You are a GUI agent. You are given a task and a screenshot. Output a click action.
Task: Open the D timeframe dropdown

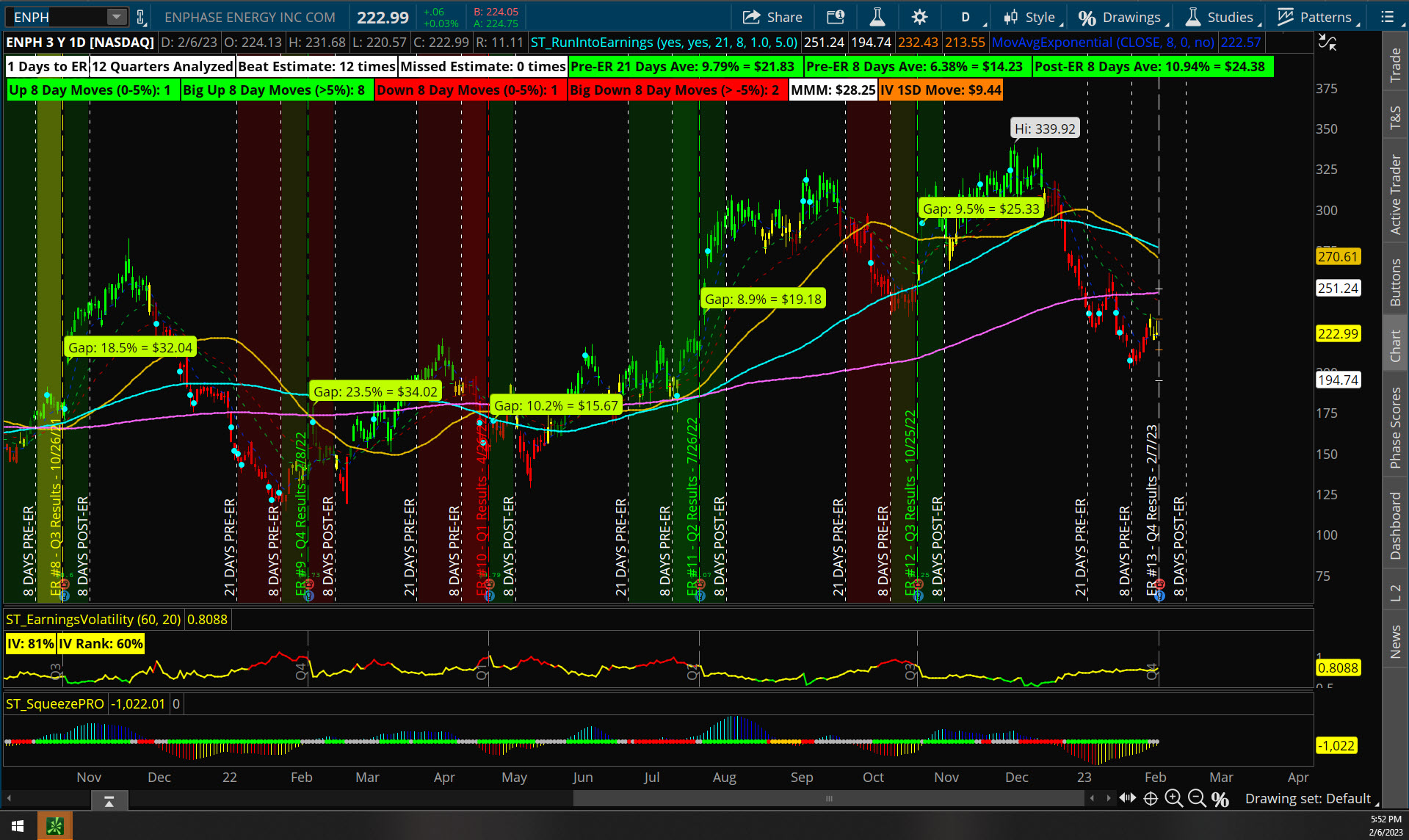(x=966, y=16)
